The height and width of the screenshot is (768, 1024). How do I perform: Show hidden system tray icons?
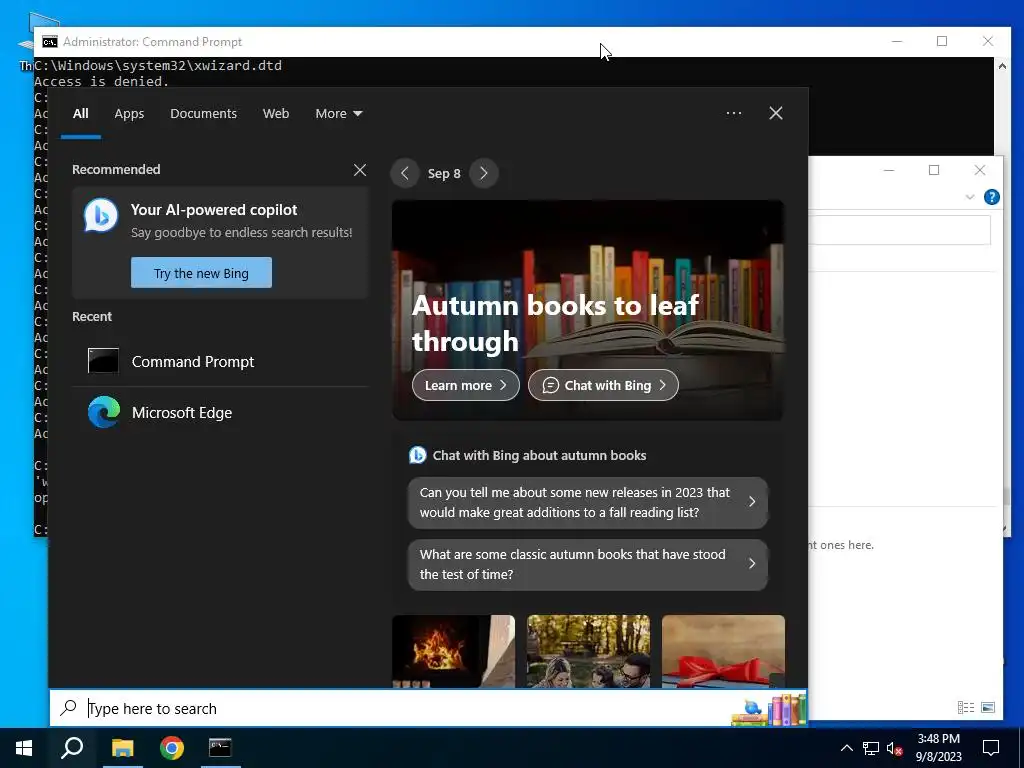pyautogui.click(x=846, y=748)
